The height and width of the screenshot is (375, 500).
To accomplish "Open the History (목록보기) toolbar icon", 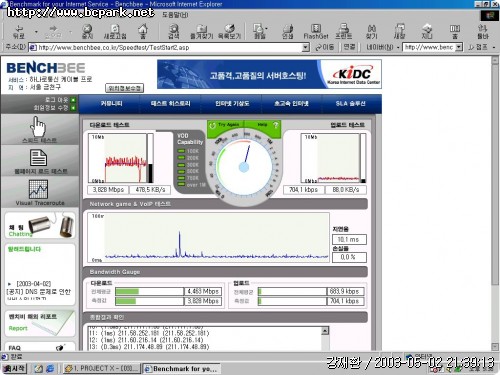I will point(229,29).
